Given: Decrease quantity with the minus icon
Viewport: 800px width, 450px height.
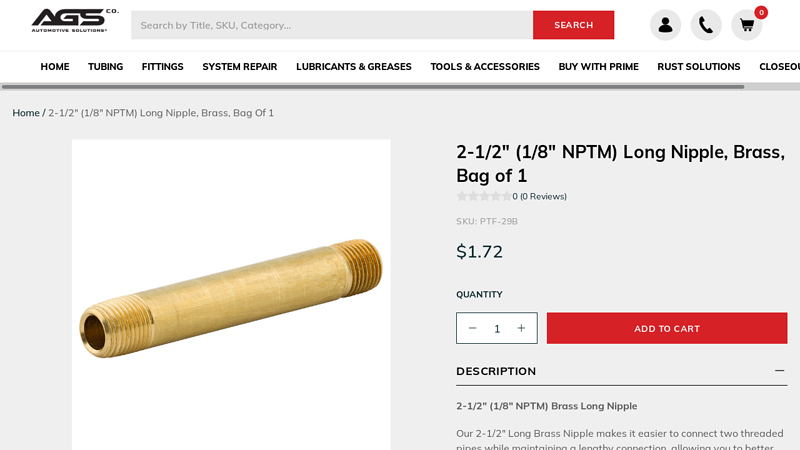Looking at the screenshot, I should pos(472,328).
